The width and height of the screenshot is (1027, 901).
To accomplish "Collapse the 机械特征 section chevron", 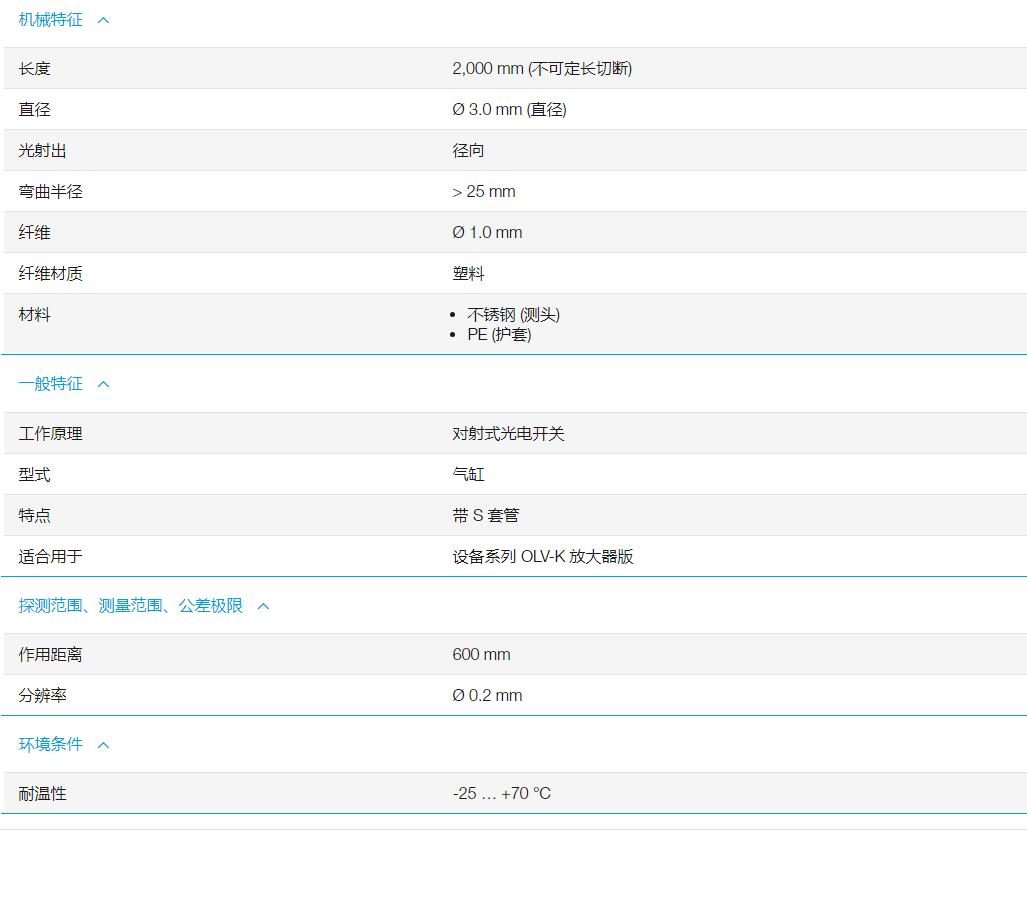I will (x=103, y=19).
